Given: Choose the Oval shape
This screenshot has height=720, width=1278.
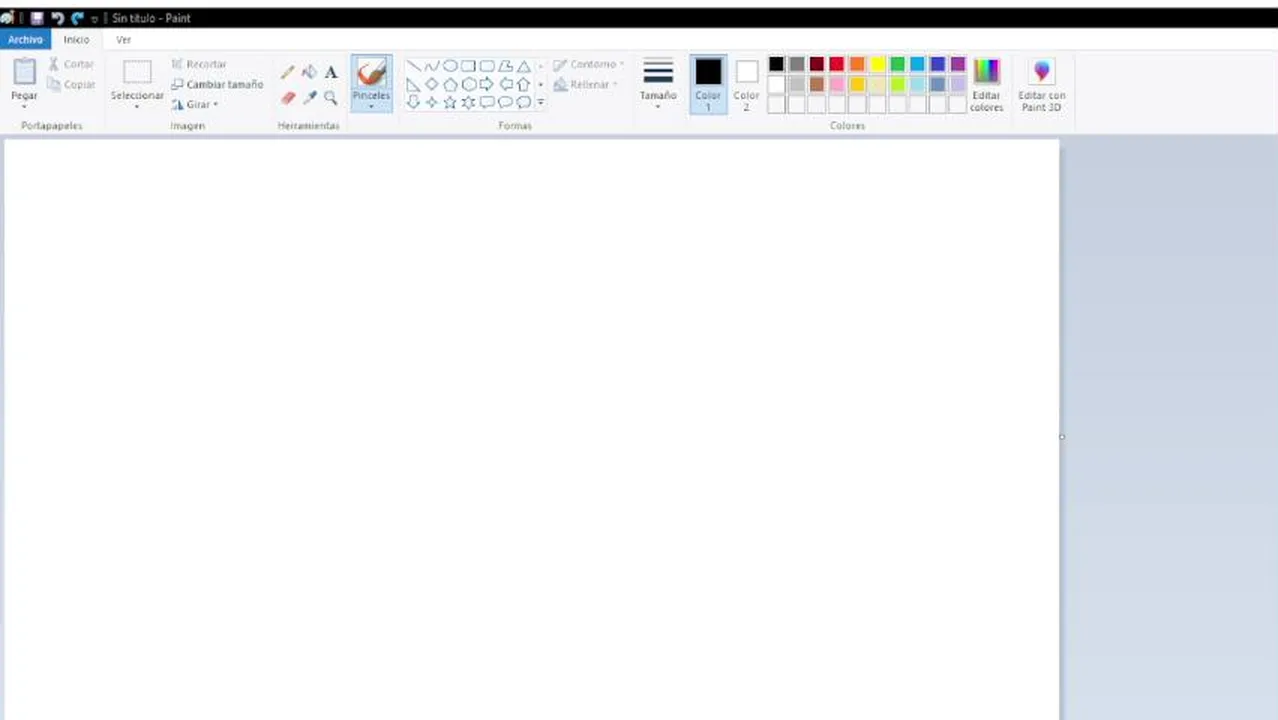Looking at the screenshot, I should 450,66.
